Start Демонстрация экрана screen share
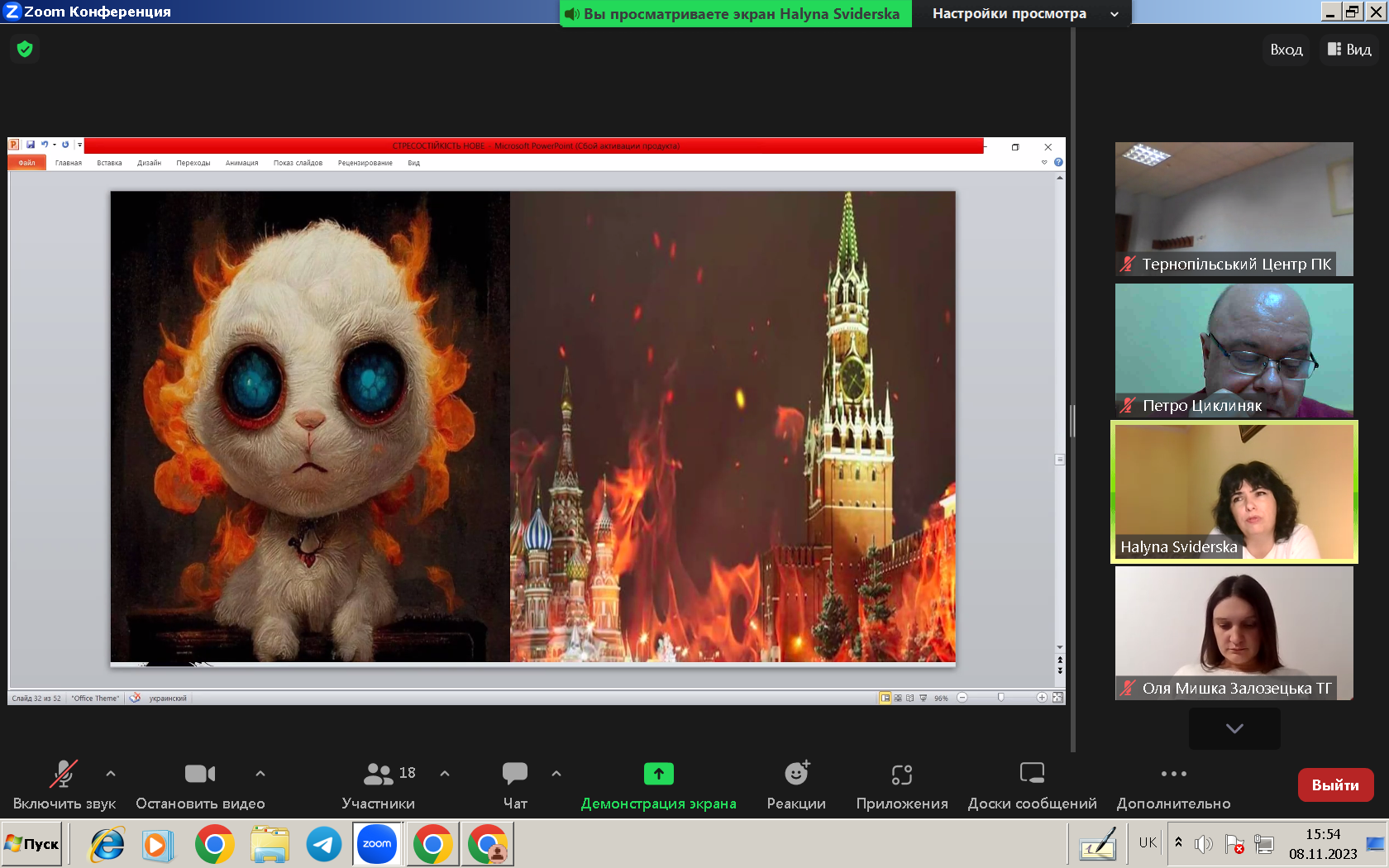Viewport: 1389px width, 868px height. [658, 785]
